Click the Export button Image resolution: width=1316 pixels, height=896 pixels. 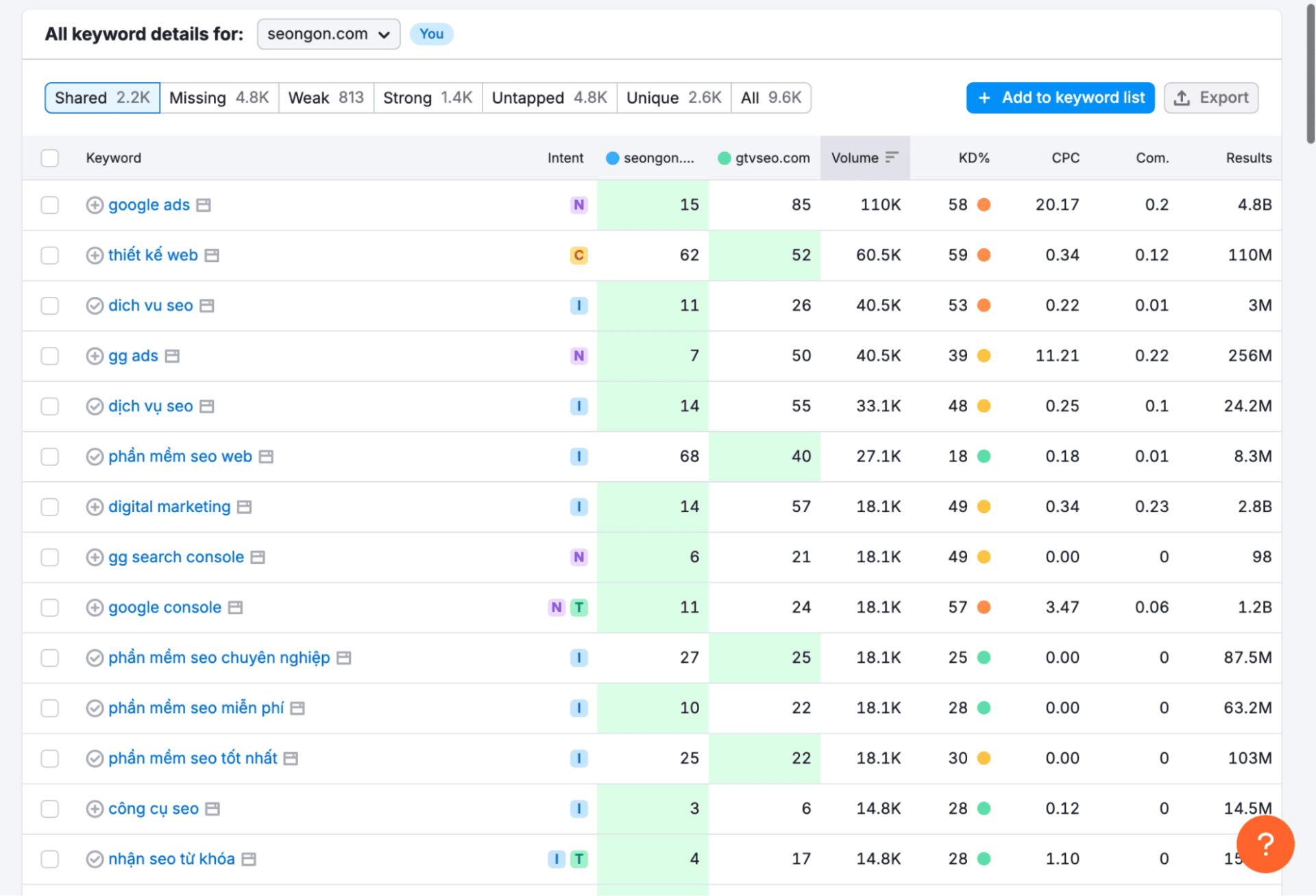(1211, 98)
